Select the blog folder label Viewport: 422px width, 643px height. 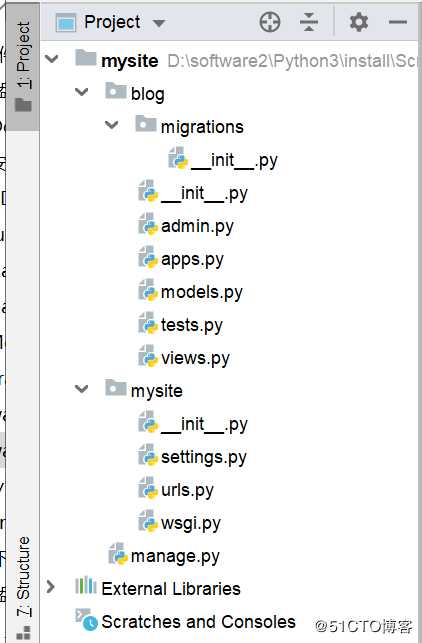tap(148, 94)
